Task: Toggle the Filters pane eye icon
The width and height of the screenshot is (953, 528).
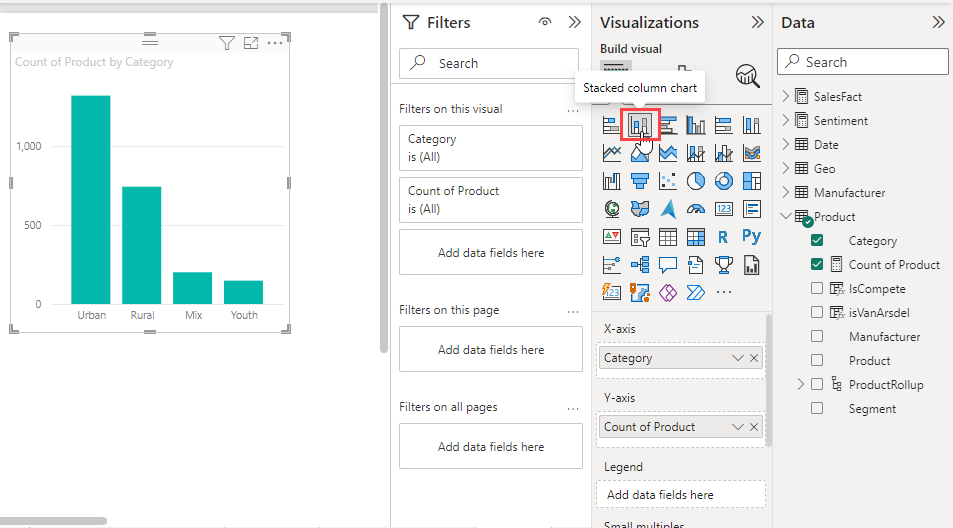Action: [545, 22]
